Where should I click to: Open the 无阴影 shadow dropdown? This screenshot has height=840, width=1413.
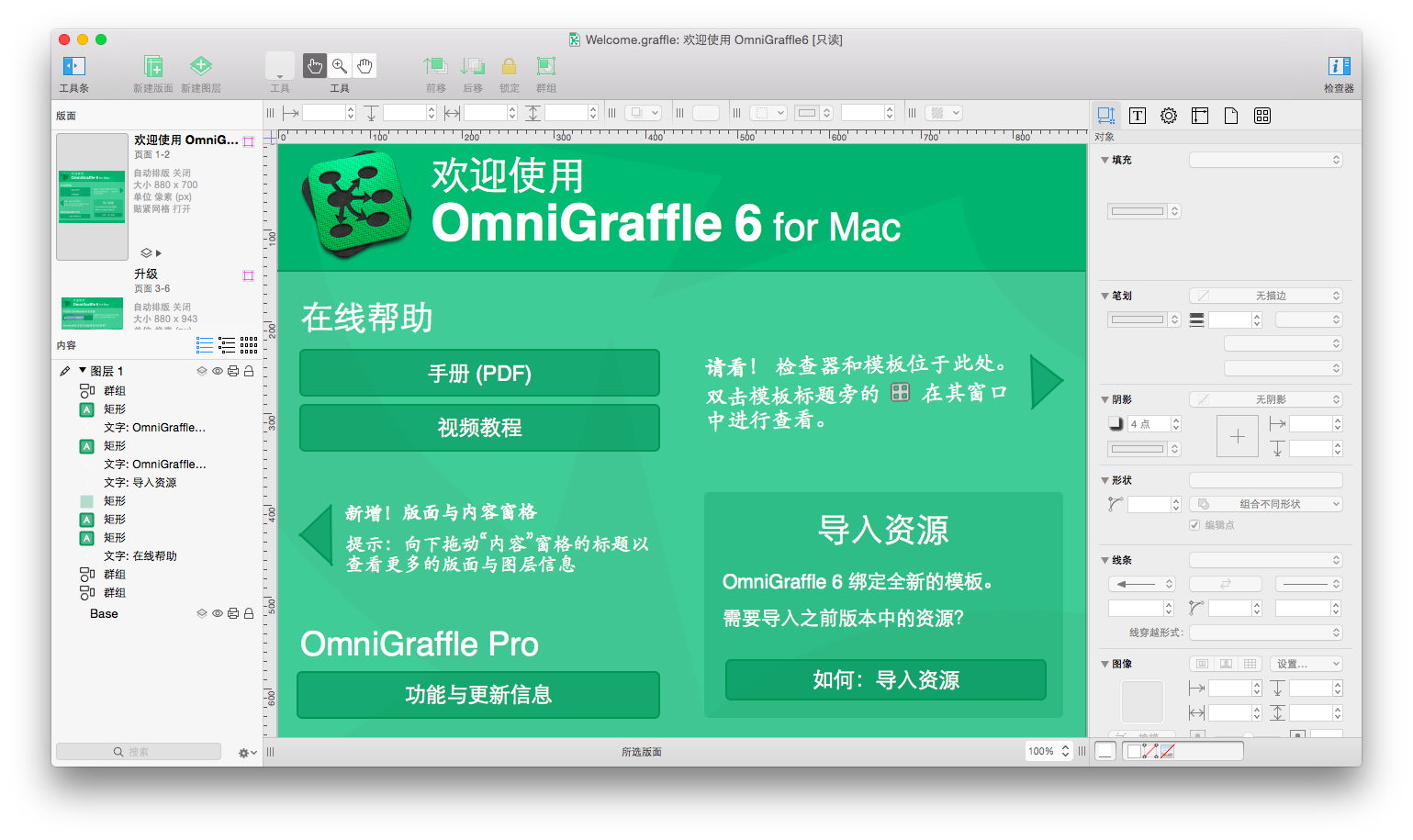point(1265,399)
